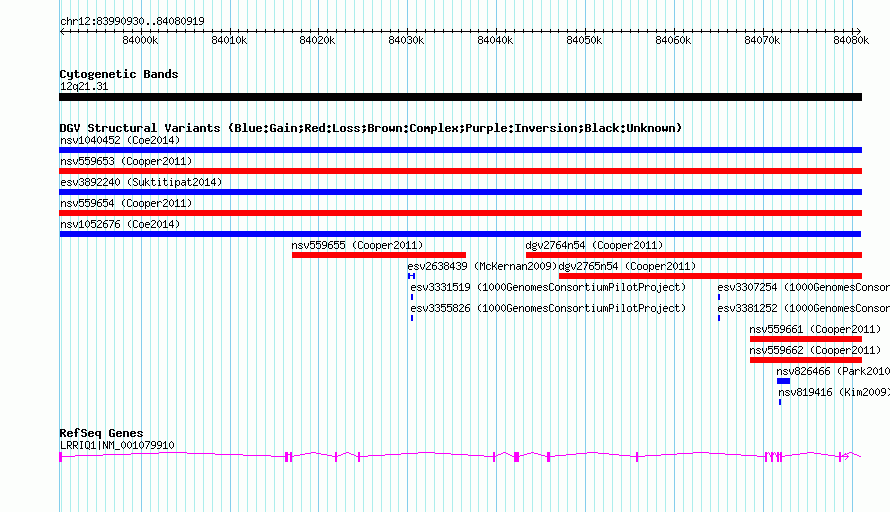Select the dgv2765n54 (Cooper2011) red bar
Screen dimensions: 890x512
[710, 276]
